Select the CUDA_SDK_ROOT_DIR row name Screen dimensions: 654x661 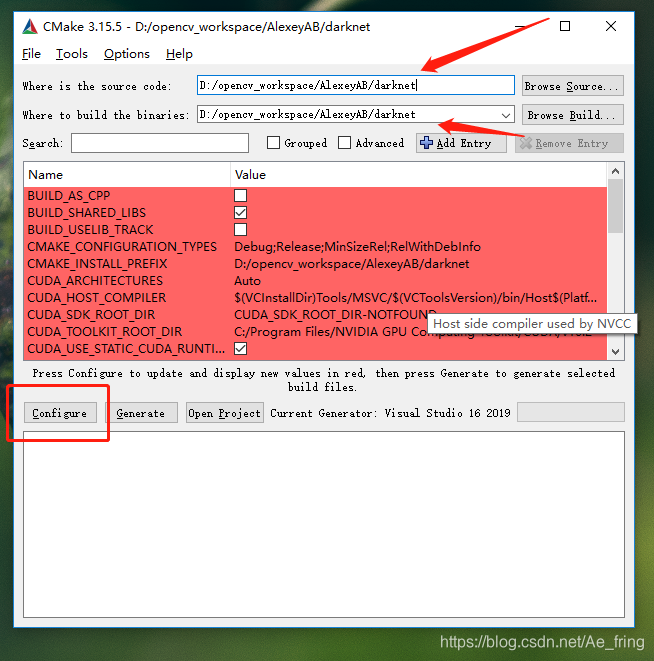[x=91, y=315]
